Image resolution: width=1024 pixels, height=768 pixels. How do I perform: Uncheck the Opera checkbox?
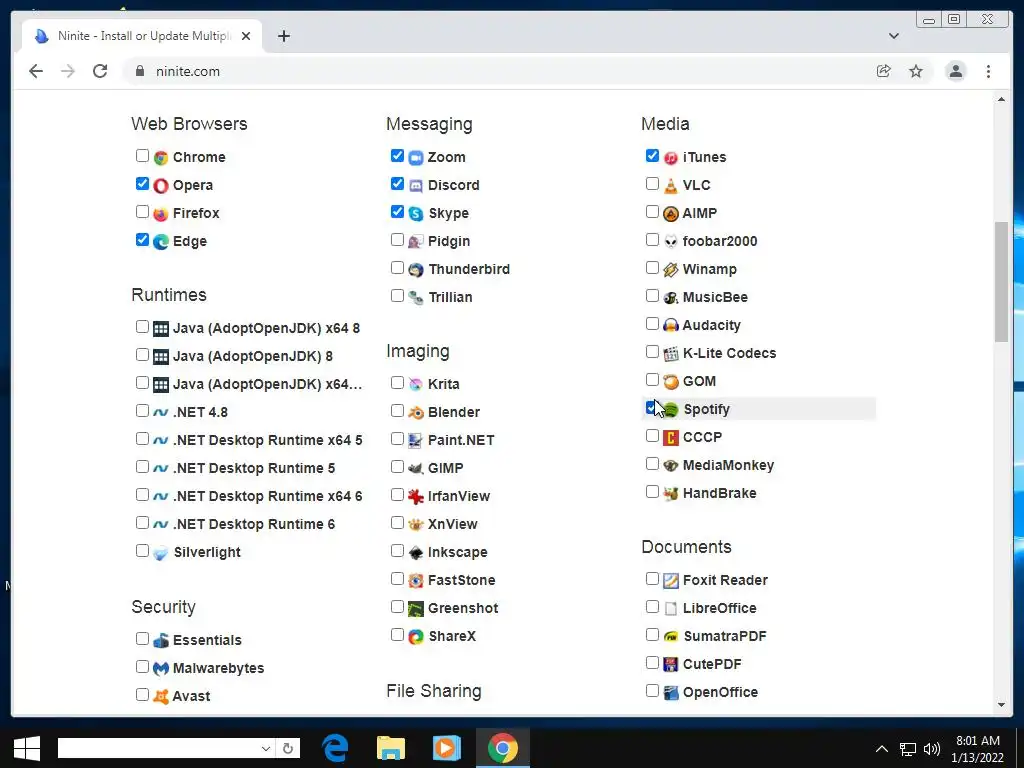tap(142, 184)
